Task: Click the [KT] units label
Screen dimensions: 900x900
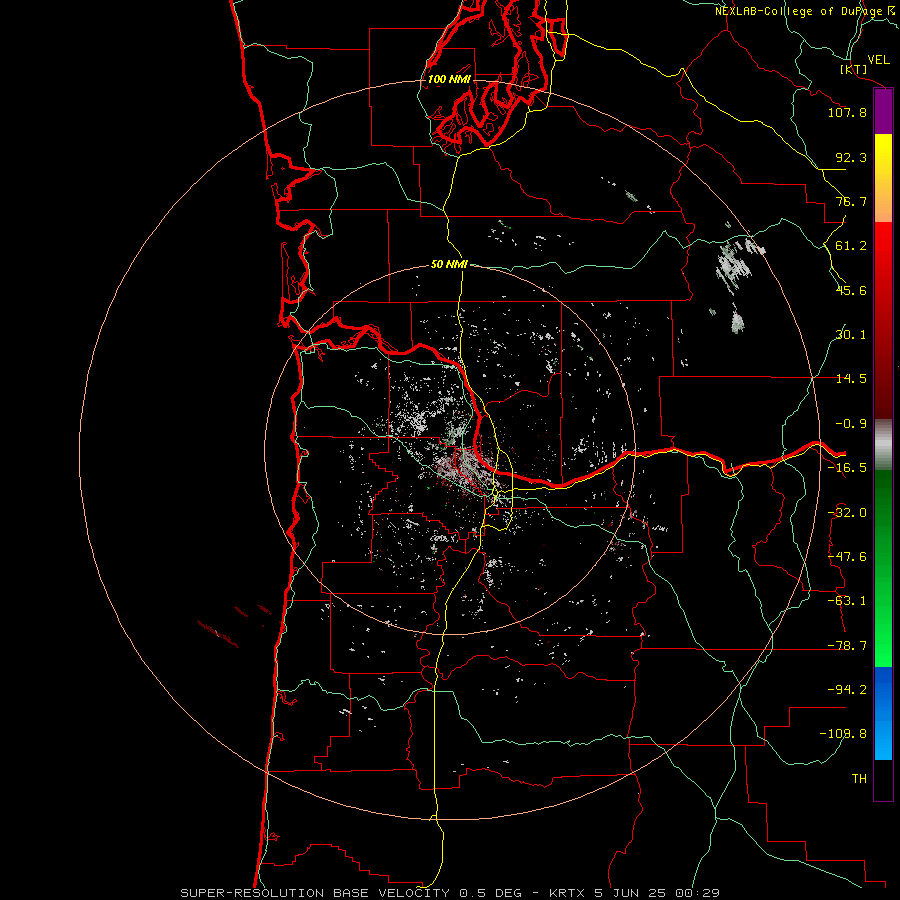Action: click(854, 69)
